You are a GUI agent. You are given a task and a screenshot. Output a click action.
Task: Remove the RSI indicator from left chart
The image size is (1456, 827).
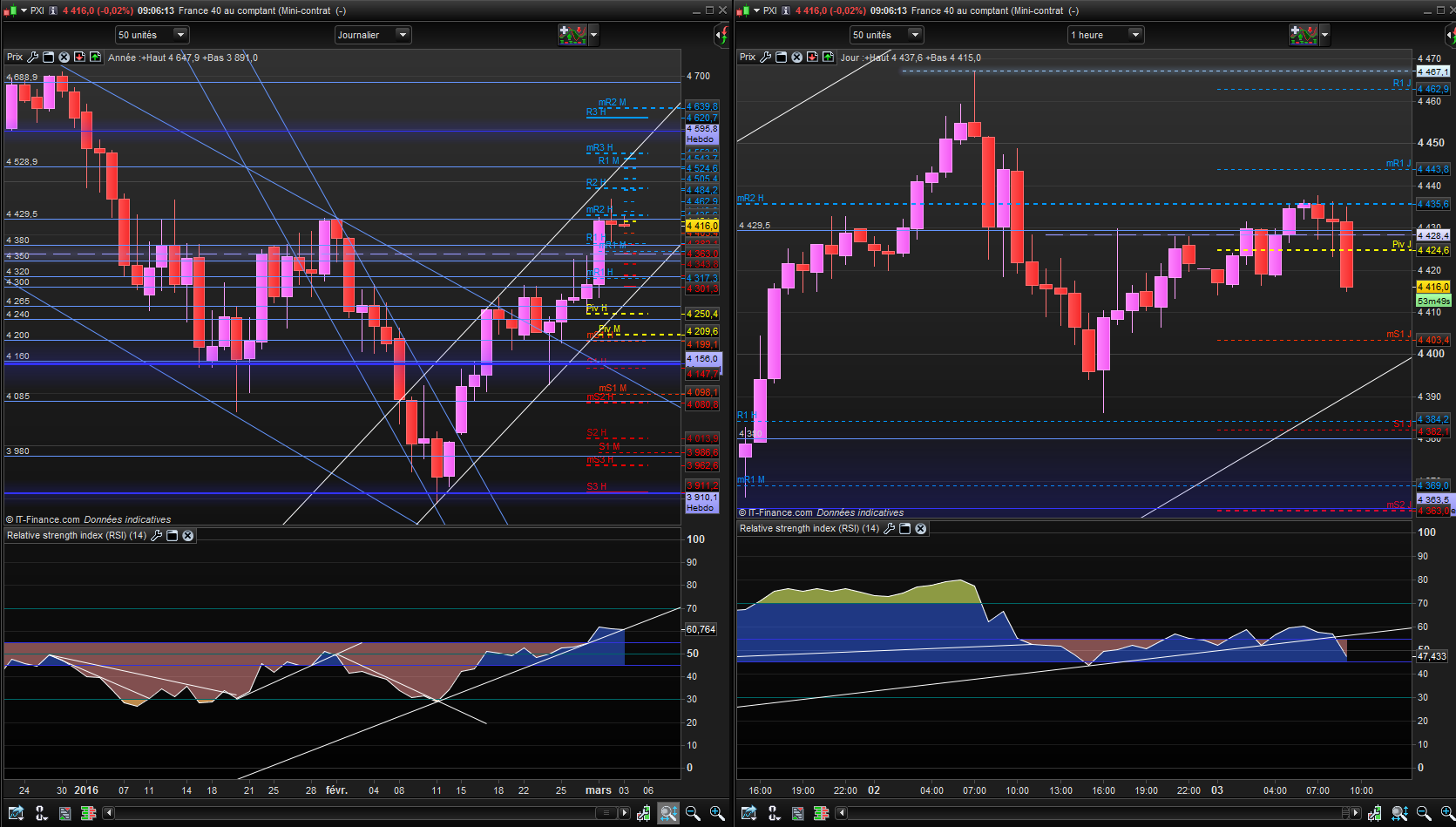188,535
